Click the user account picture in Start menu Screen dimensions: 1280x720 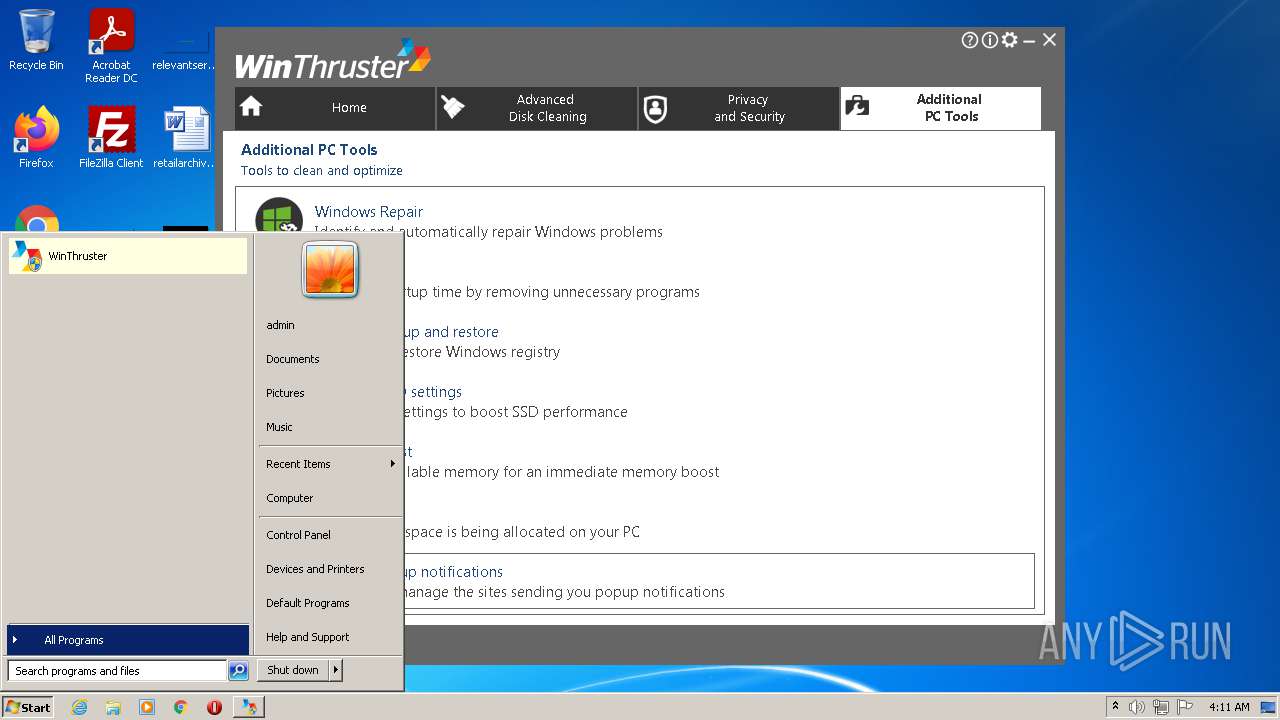pyautogui.click(x=330, y=270)
